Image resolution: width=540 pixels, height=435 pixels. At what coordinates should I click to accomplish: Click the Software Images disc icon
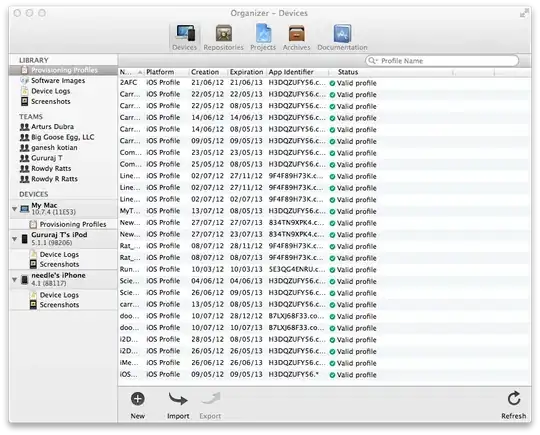coord(24,81)
